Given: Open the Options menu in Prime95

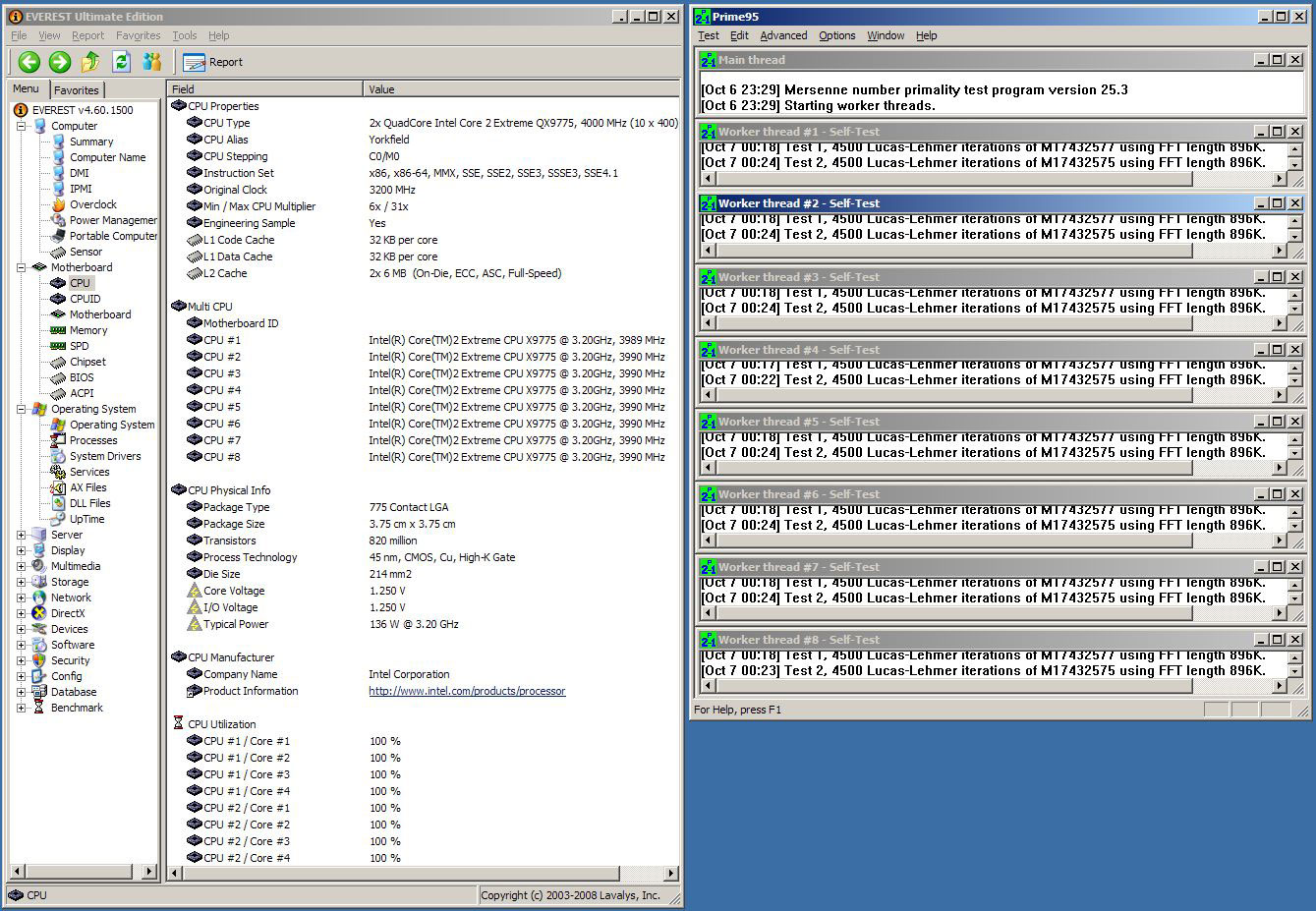Looking at the screenshot, I should [x=837, y=35].
